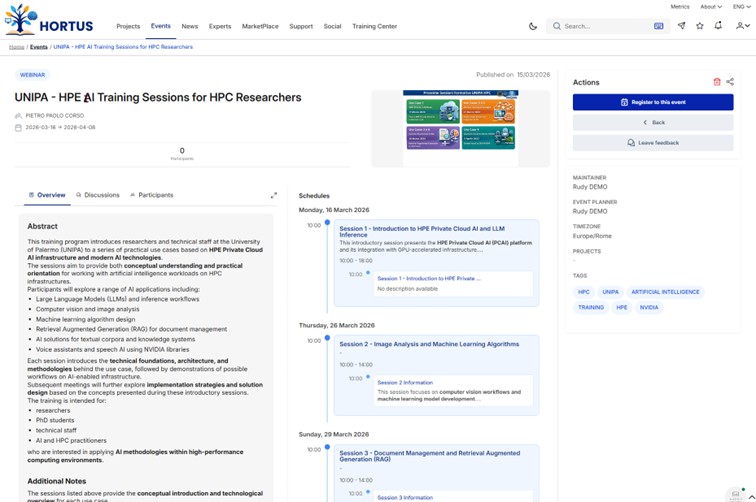
Task: Click Events breadcrumb link
Action: pos(39,47)
